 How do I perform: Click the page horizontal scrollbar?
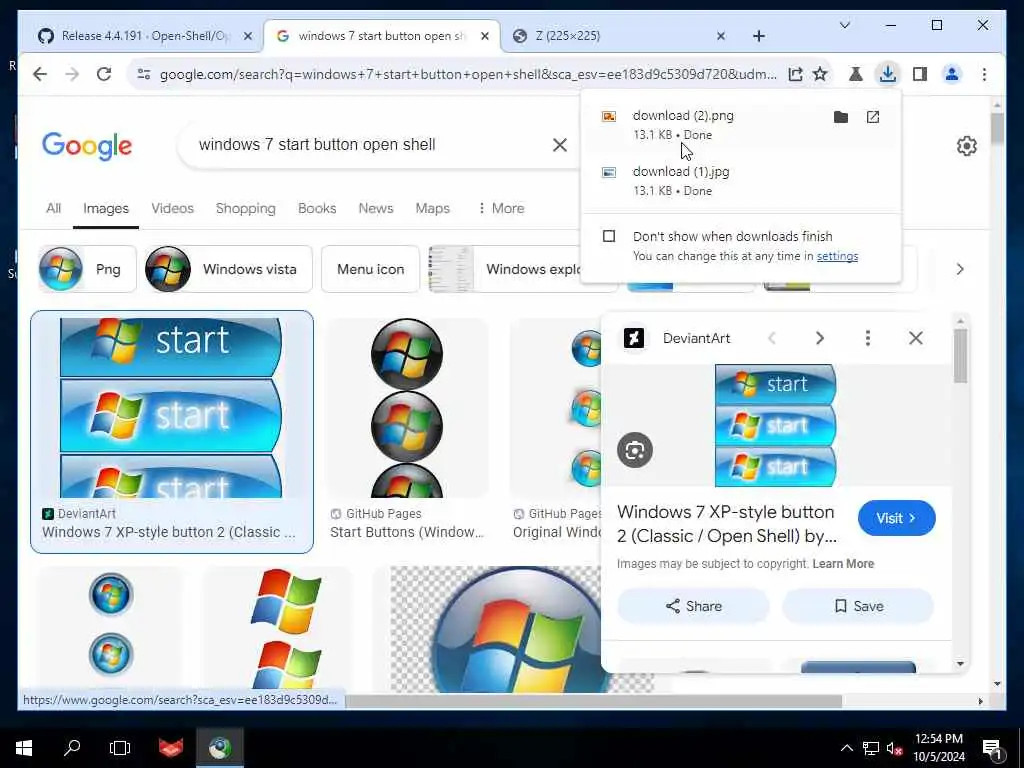[593, 701]
